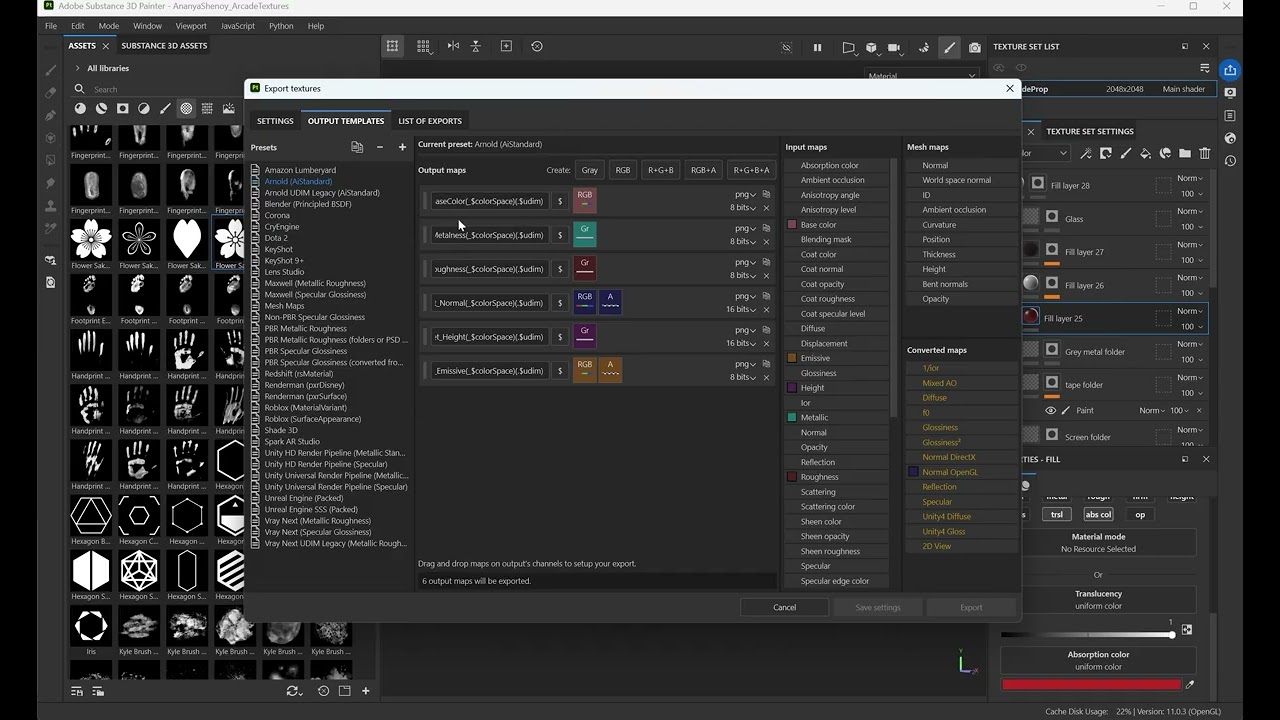Click the symmetry mirror icon in viewport toolbar

coord(453,46)
